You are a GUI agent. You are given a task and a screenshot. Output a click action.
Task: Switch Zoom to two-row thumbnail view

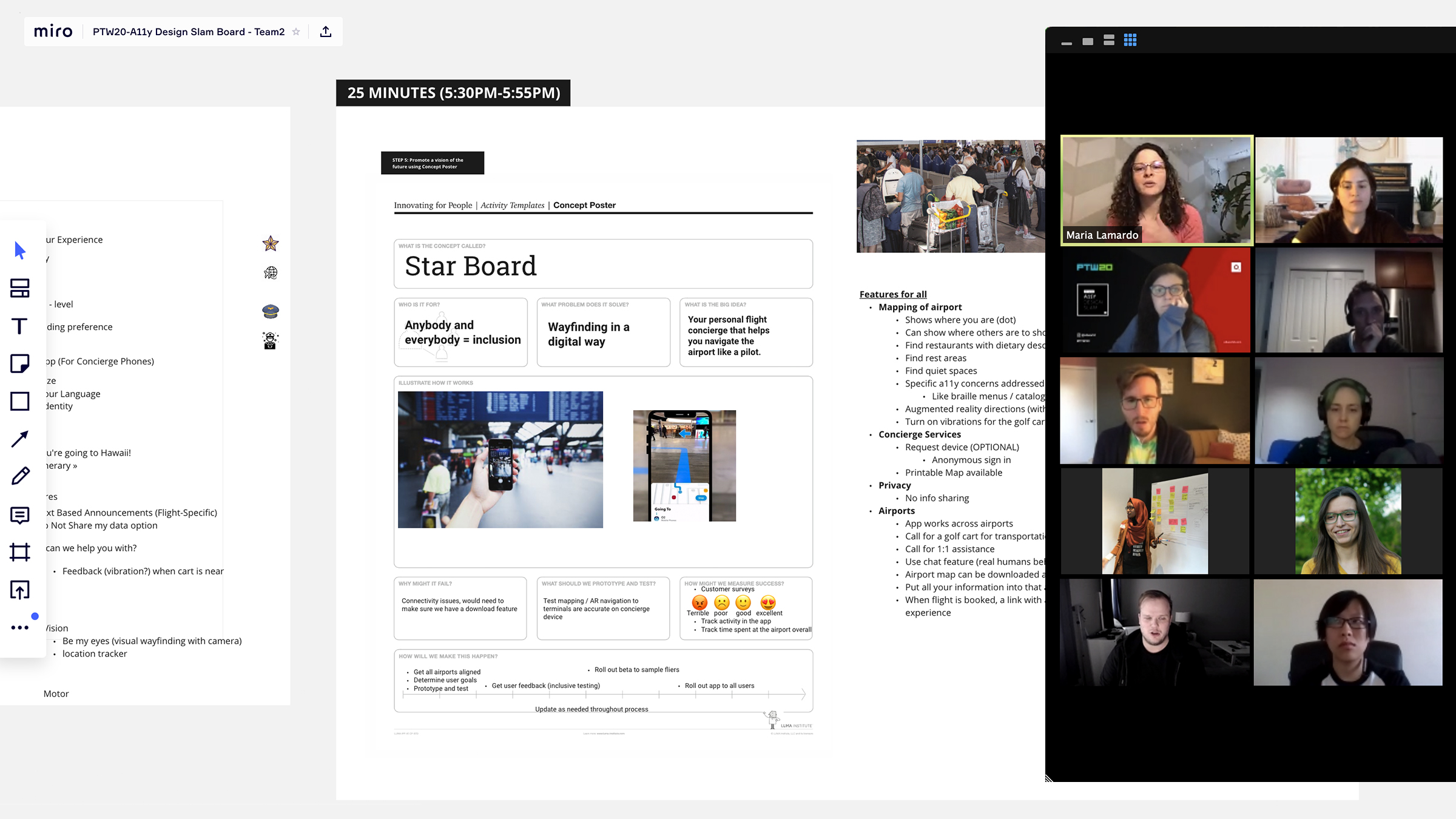click(1109, 40)
